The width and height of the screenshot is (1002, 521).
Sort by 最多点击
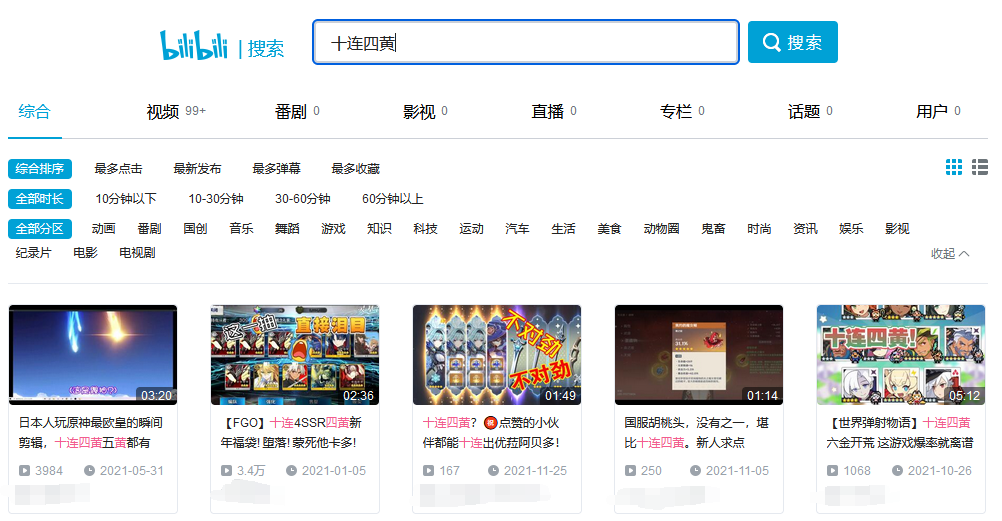[x=118, y=169]
